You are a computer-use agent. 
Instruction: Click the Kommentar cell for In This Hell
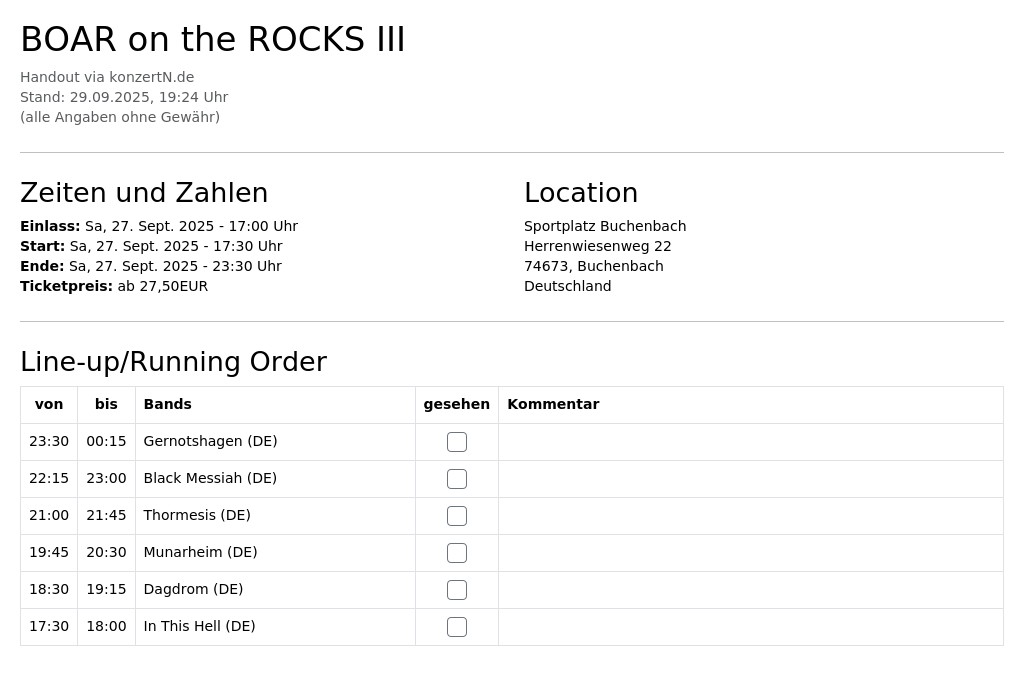(x=750, y=627)
